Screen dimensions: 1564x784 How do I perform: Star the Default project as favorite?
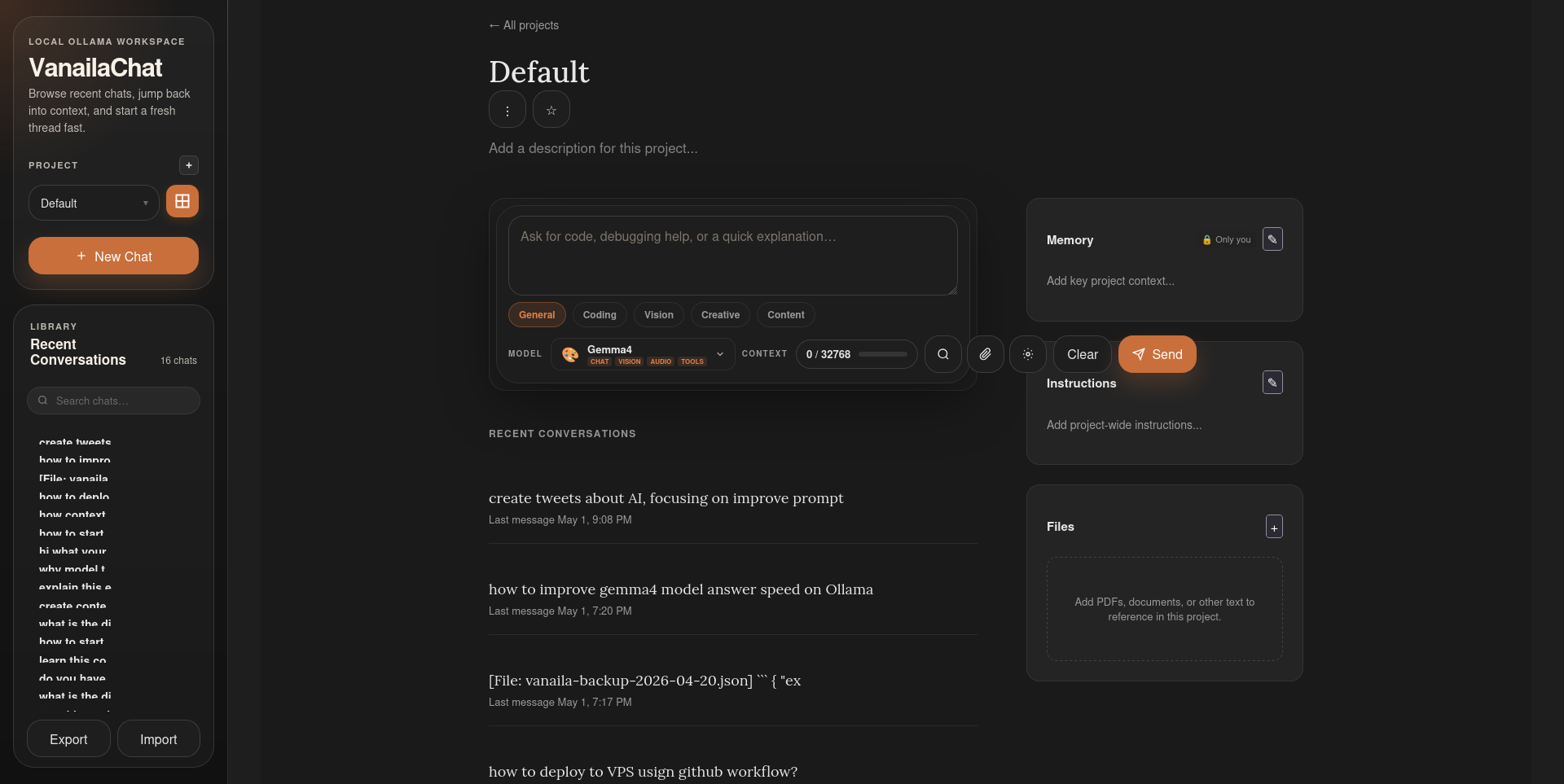551,110
